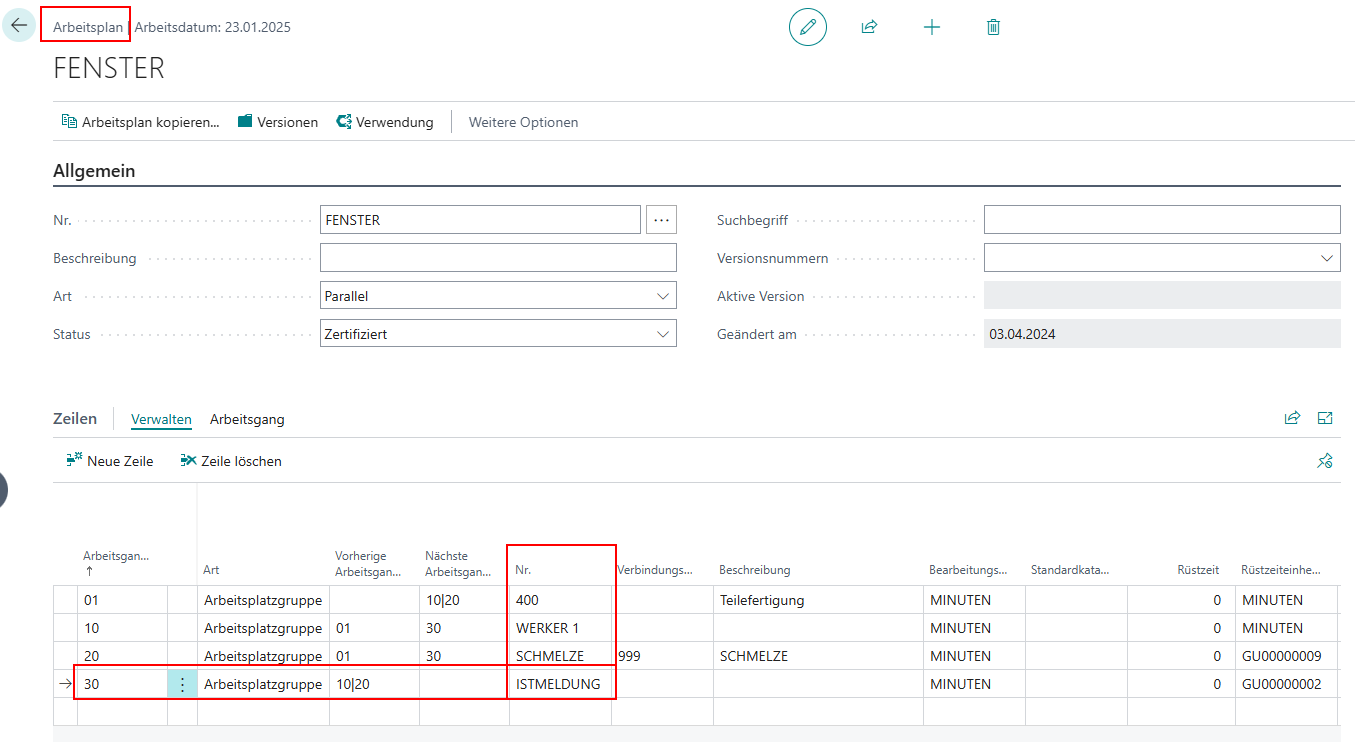Click the back arrow button
The width and height of the screenshot is (1355, 742).
coord(19,26)
